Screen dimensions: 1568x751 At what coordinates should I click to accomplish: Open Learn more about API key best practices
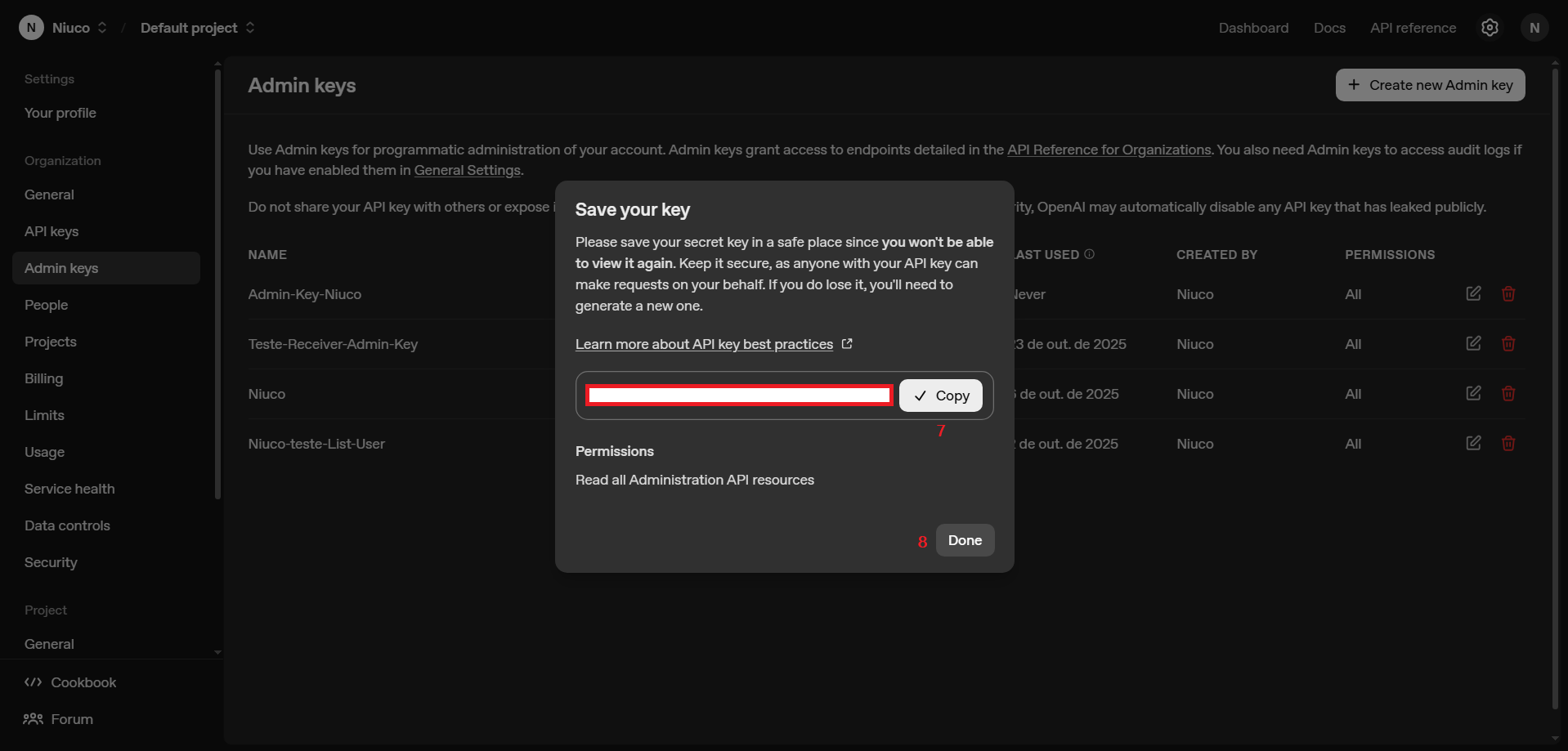[x=704, y=344]
